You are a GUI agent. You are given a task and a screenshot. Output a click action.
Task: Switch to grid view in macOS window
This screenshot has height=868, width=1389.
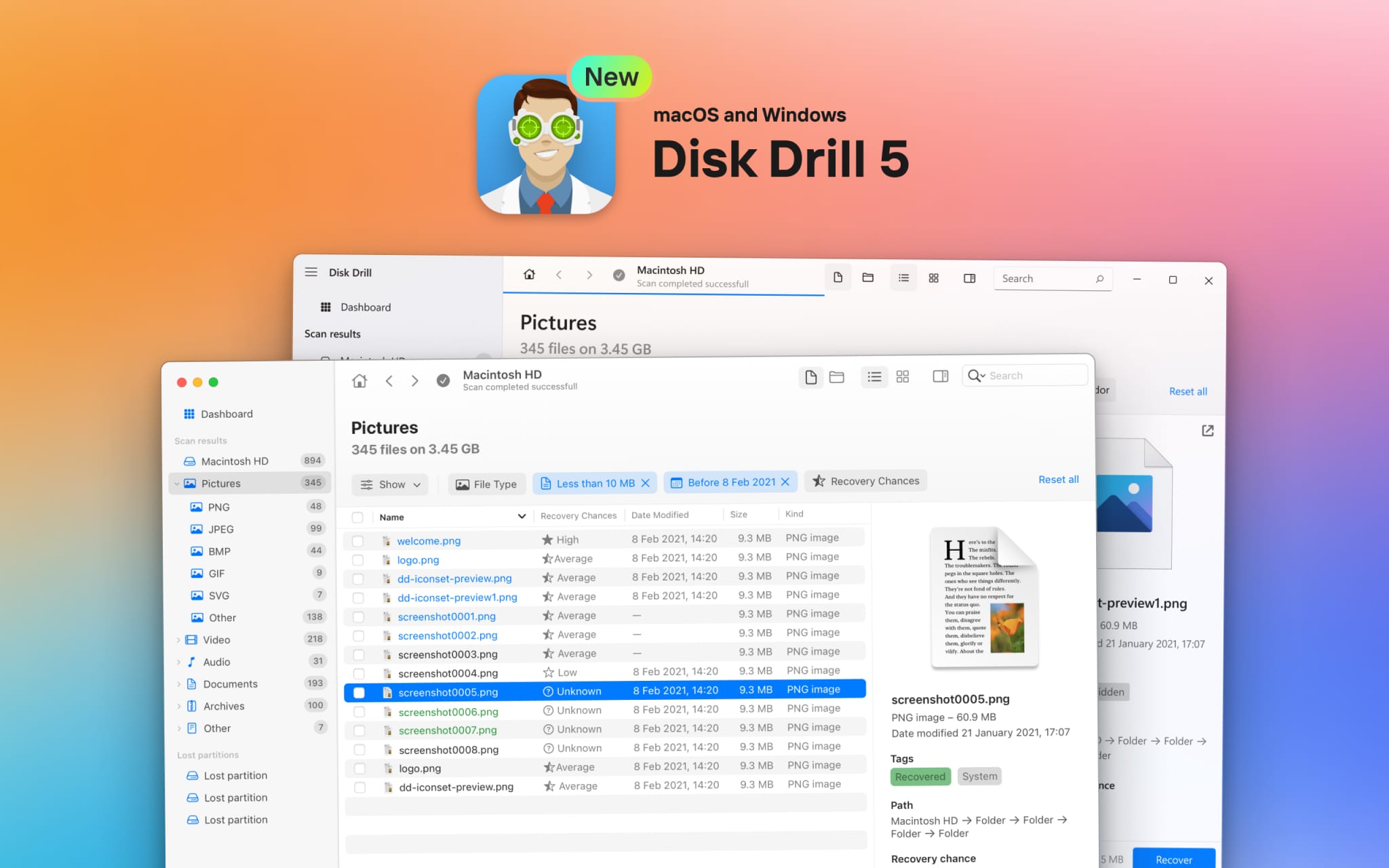tap(902, 377)
